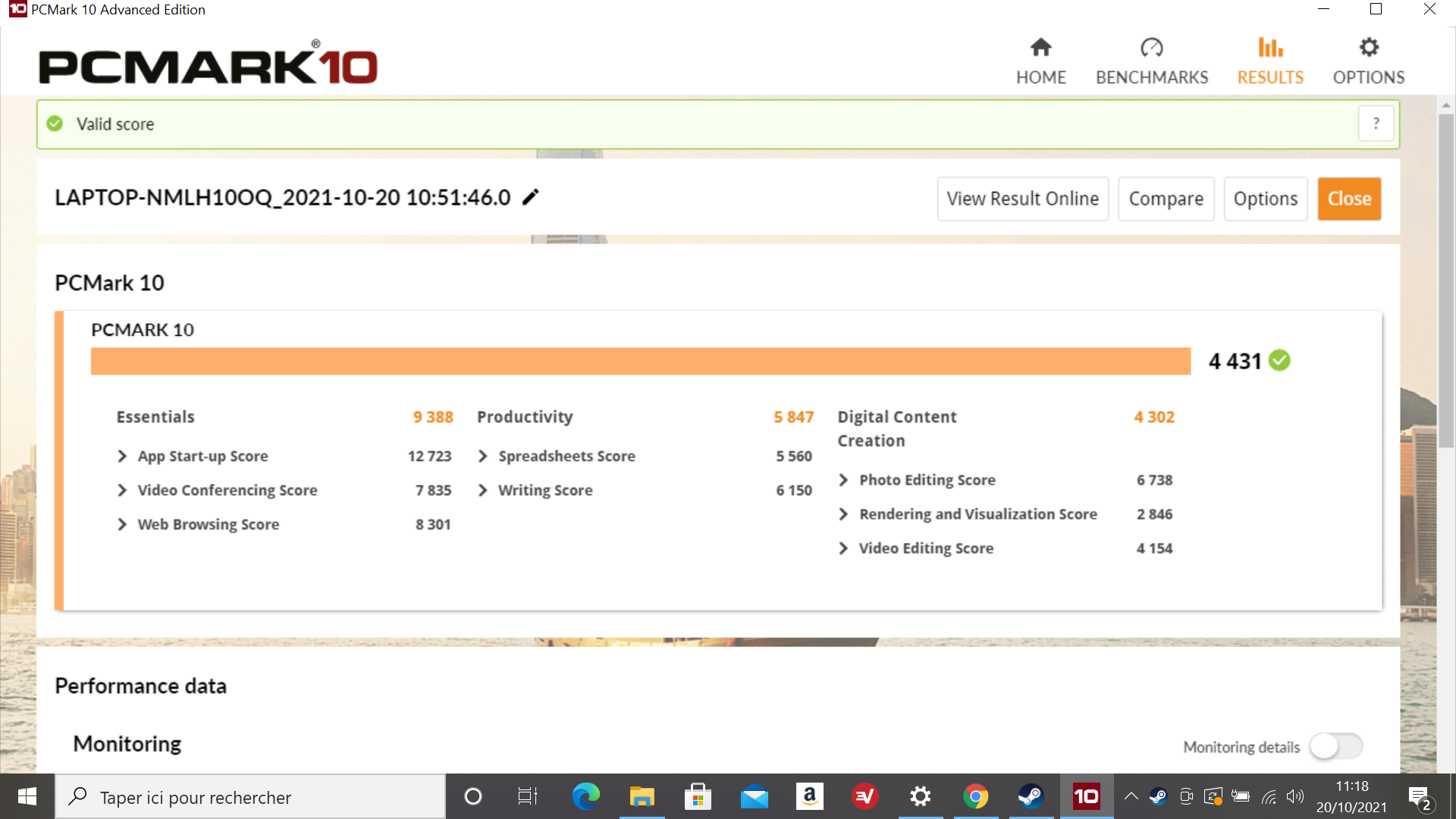Click the Compare button
Viewport: 1456px width, 819px height.
click(x=1166, y=199)
